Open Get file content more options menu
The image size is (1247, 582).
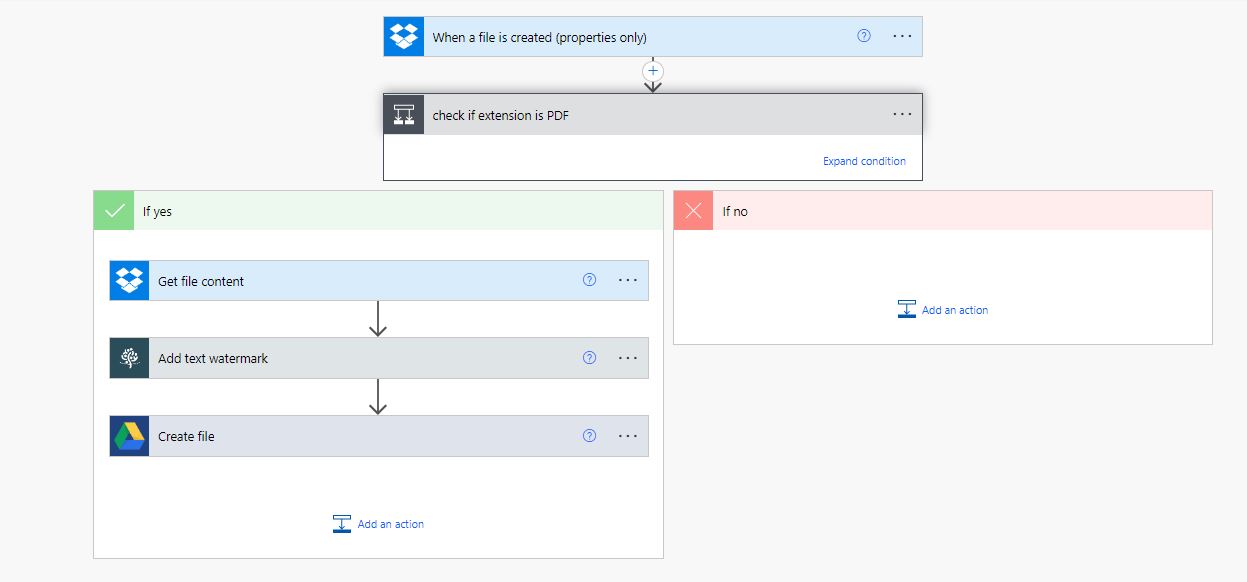tap(628, 280)
